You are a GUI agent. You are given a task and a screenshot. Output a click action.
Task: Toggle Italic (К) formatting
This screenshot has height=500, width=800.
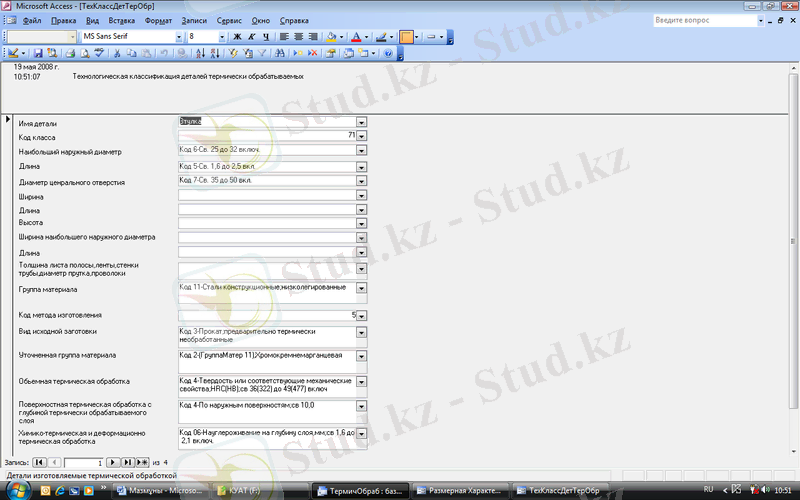252,37
